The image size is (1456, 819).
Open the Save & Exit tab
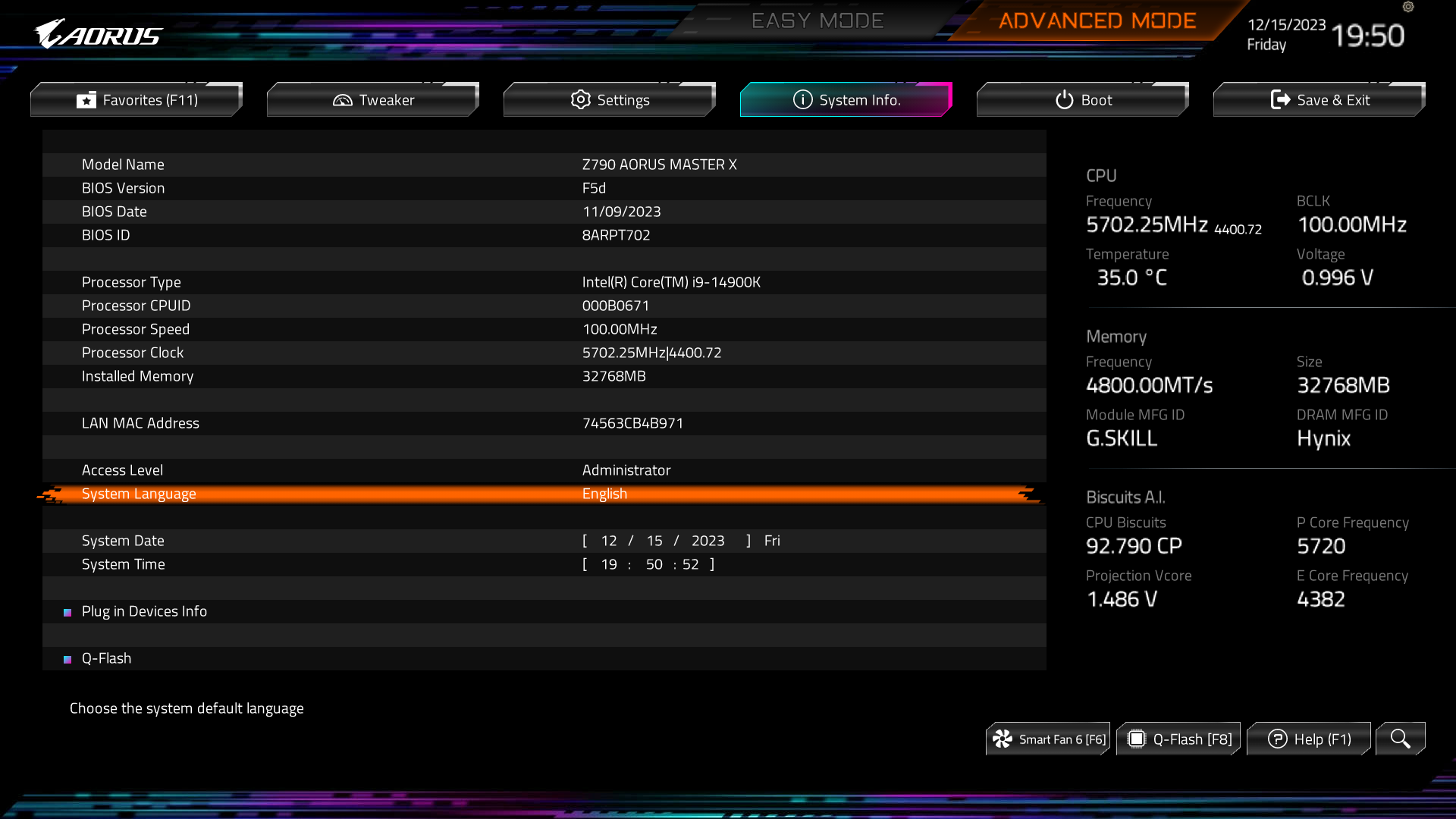1319,99
